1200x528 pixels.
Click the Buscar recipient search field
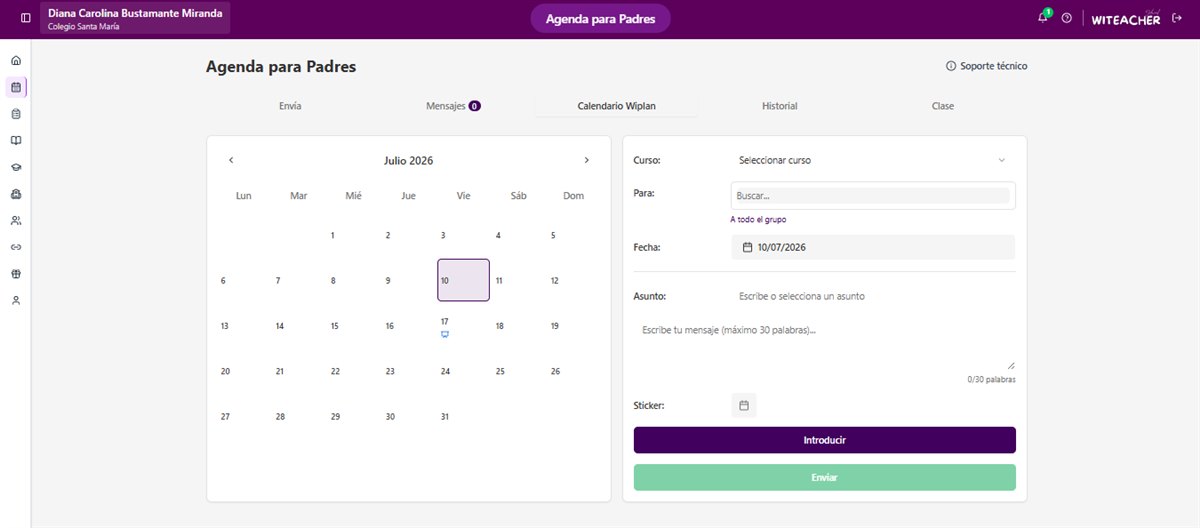click(x=873, y=196)
